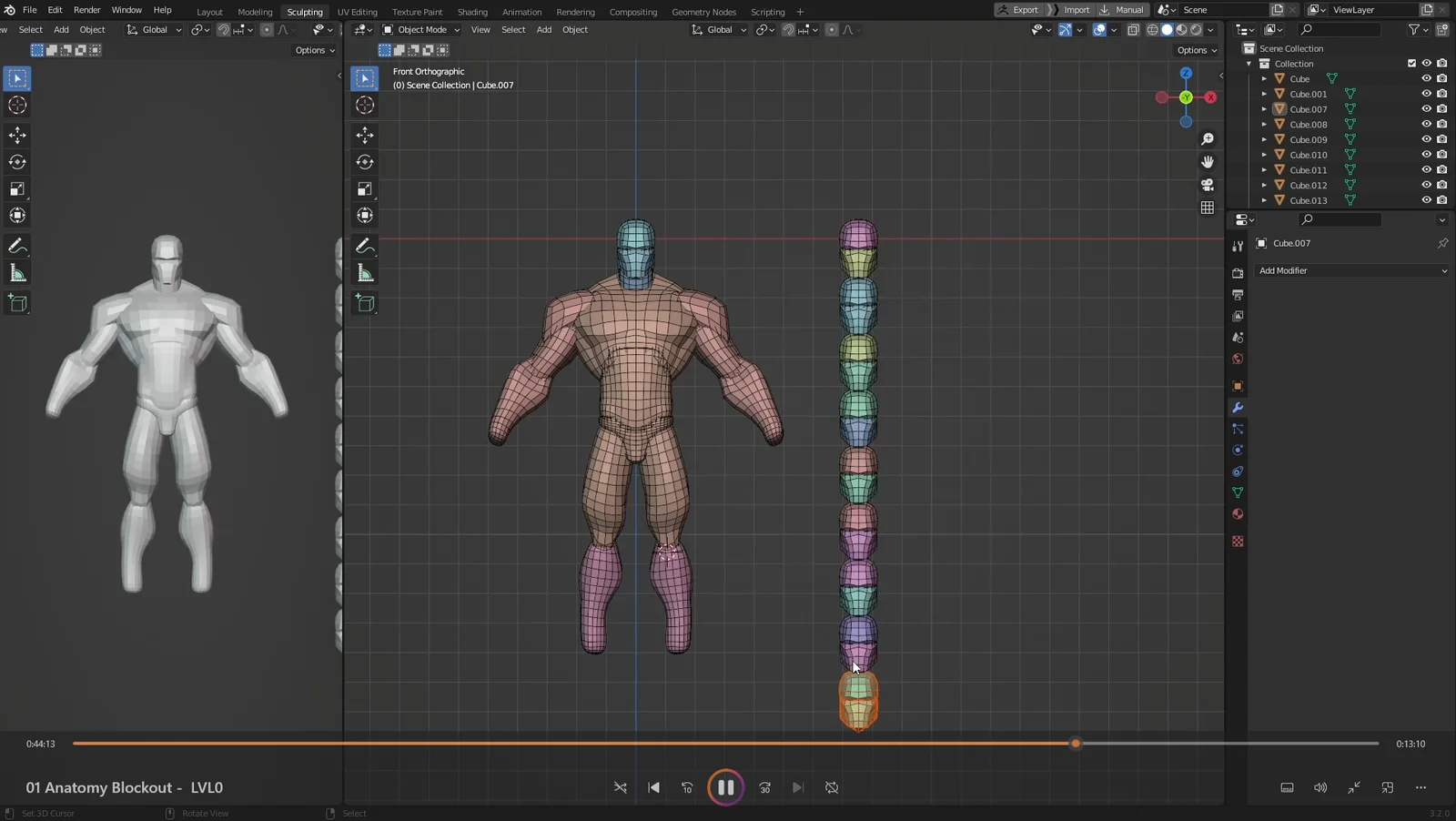Hide Cube.009 with its eye toggle
1456x821 pixels.
click(1425, 139)
